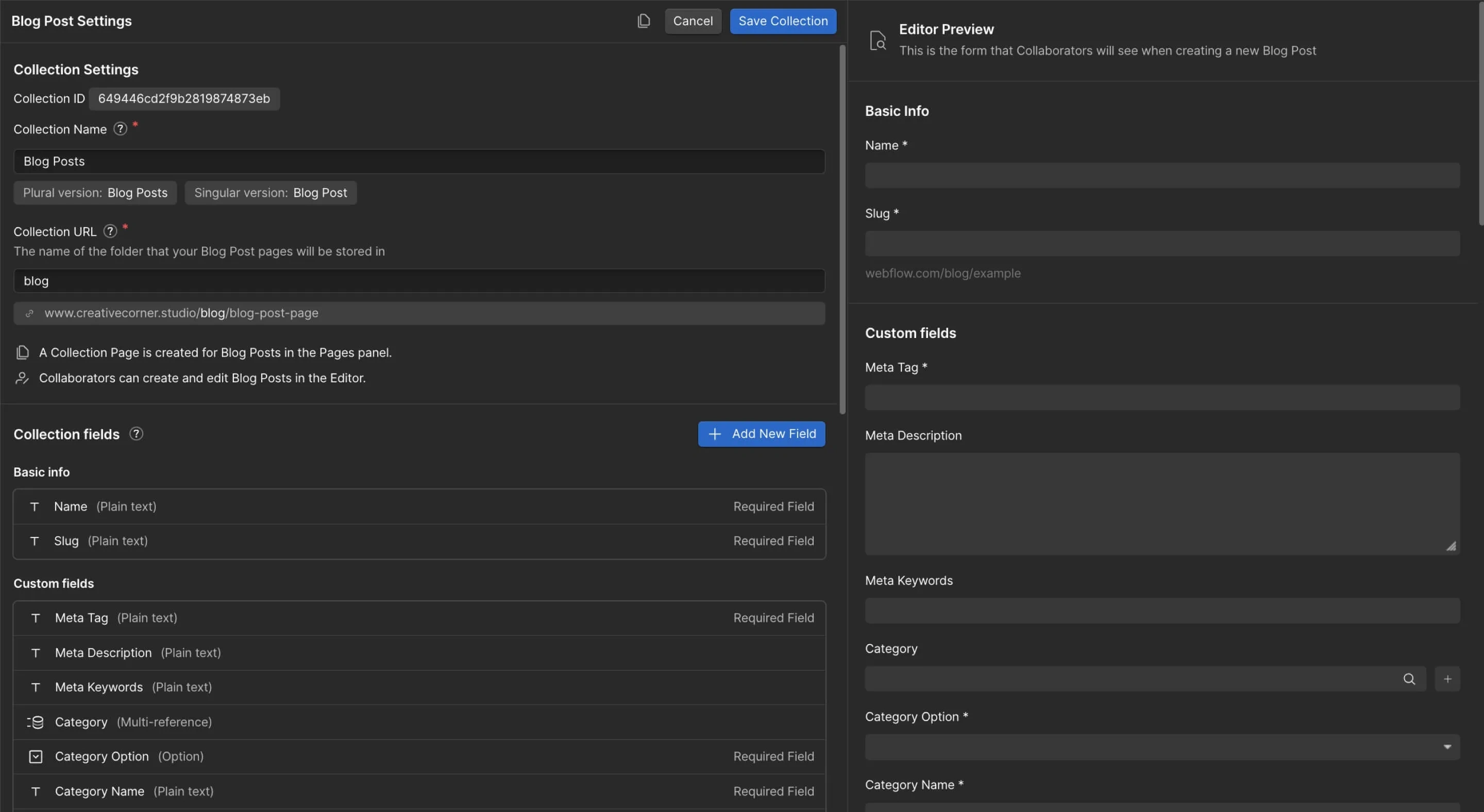Open the Meta Tag field row

point(419,618)
